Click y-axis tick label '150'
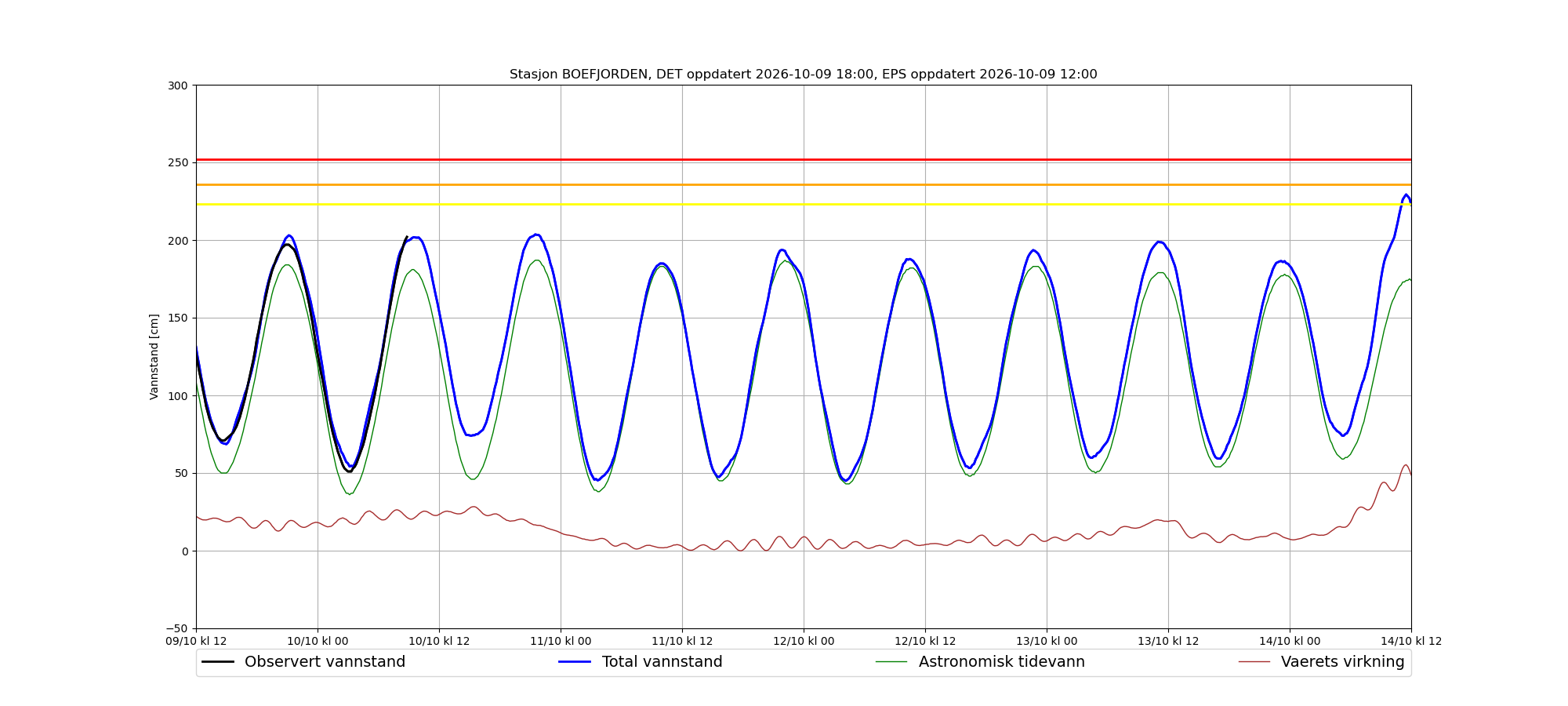Screen dimensions: 1568x706 pos(179,318)
